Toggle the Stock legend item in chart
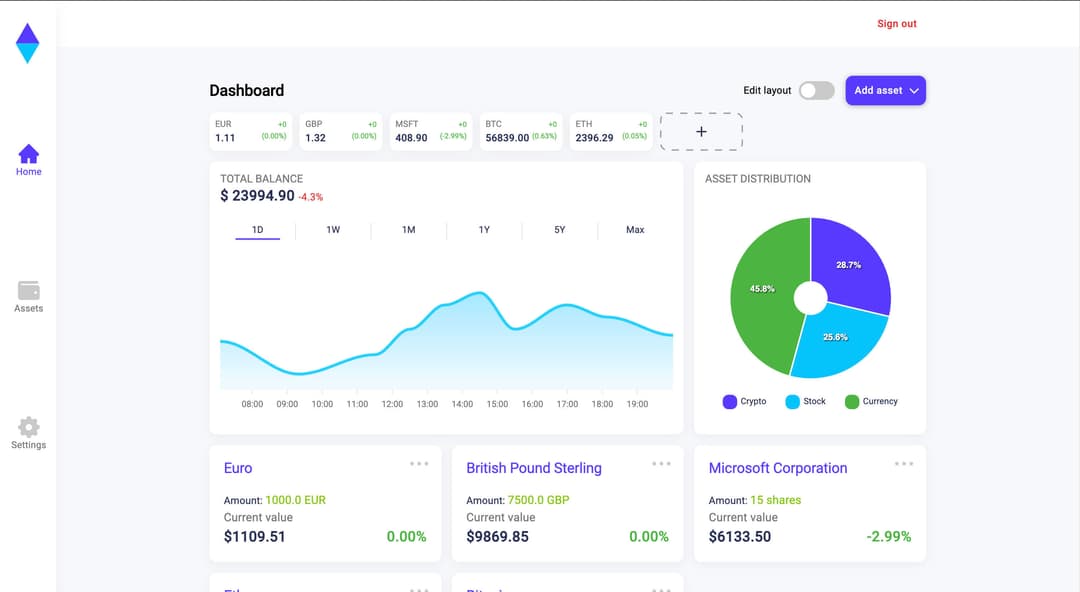The image size is (1080, 592). pos(806,402)
